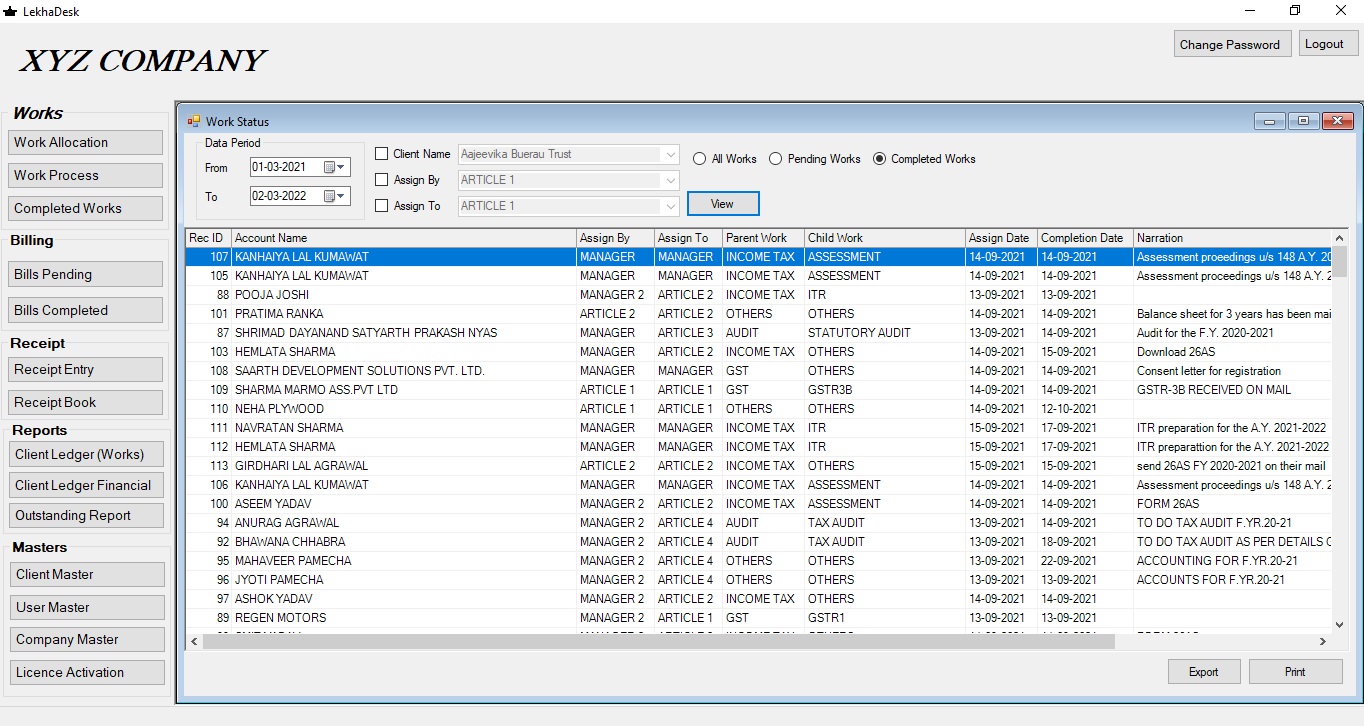Image resolution: width=1364 pixels, height=726 pixels.
Task: Open Work Allocation from the sidebar
Action: click(x=85, y=143)
